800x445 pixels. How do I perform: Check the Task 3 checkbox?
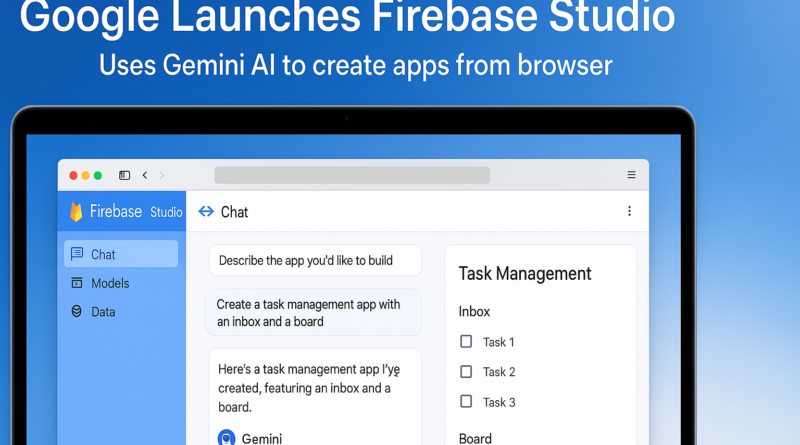tap(466, 401)
